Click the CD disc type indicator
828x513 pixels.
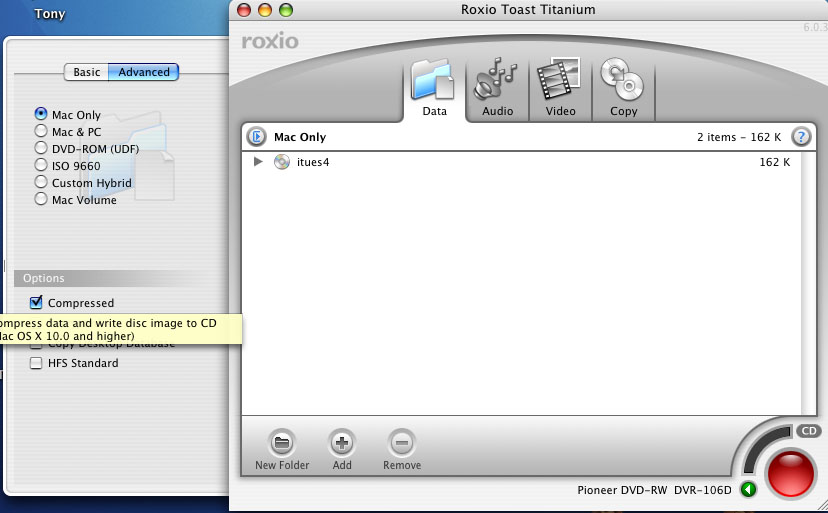(808, 431)
